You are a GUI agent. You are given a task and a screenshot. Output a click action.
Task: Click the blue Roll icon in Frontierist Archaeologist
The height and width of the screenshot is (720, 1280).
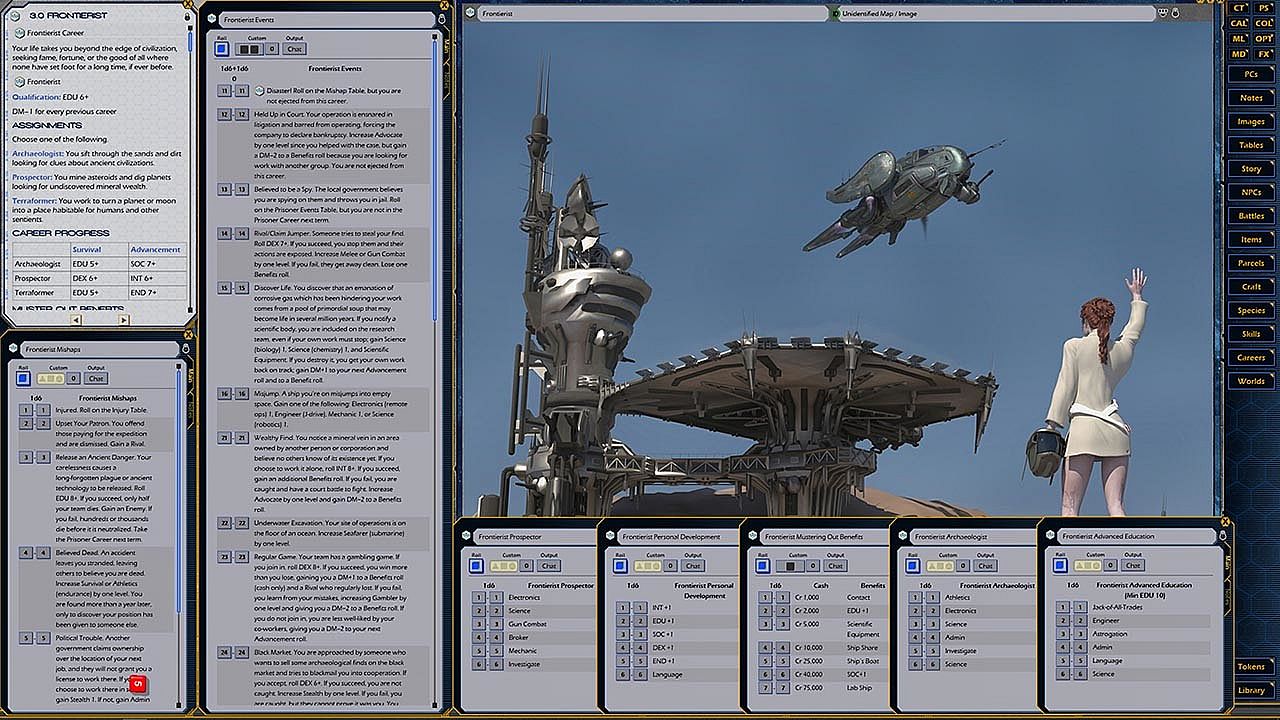[912, 566]
